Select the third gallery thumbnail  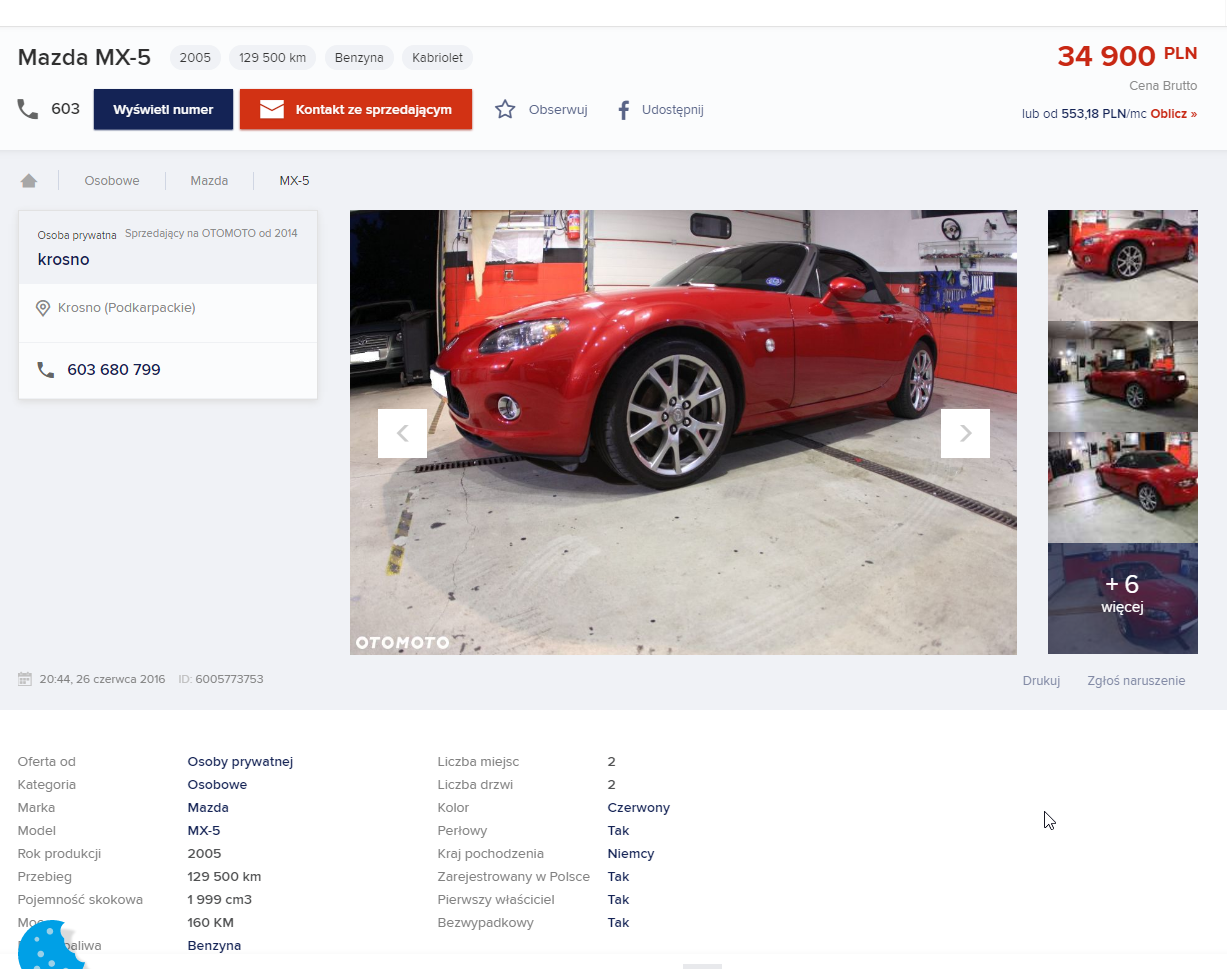click(1122, 487)
